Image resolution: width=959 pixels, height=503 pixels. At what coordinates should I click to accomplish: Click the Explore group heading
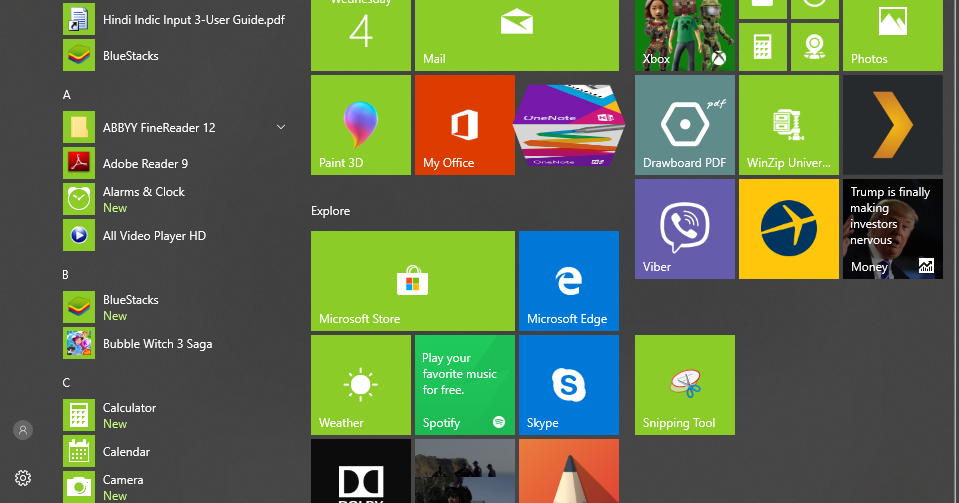coord(330,211)
